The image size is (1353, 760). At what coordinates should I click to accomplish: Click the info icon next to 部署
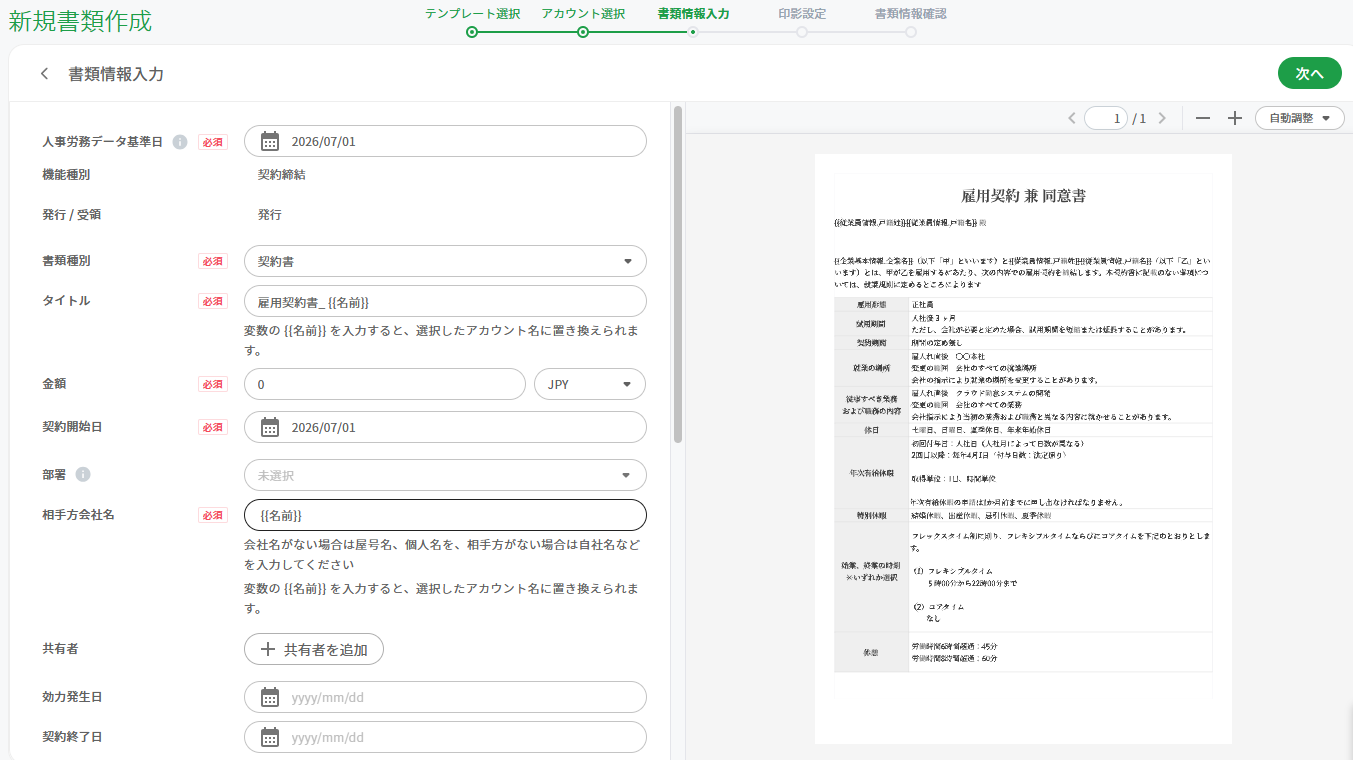point(83,474)
